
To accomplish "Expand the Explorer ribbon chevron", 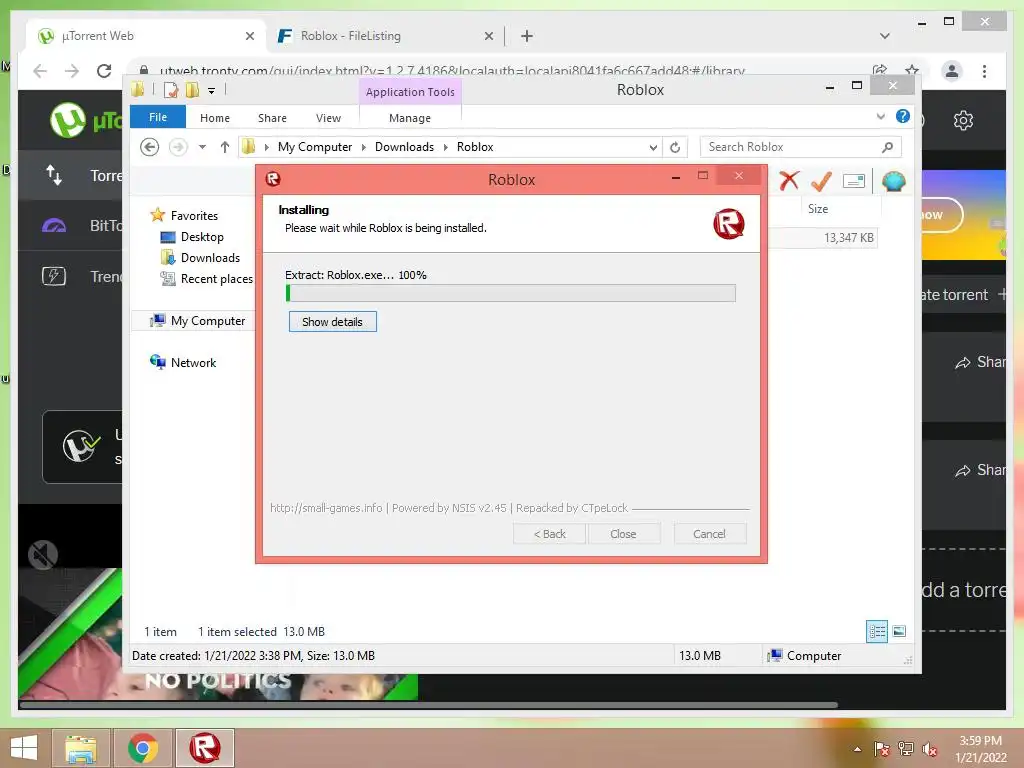I will [880, 116].
